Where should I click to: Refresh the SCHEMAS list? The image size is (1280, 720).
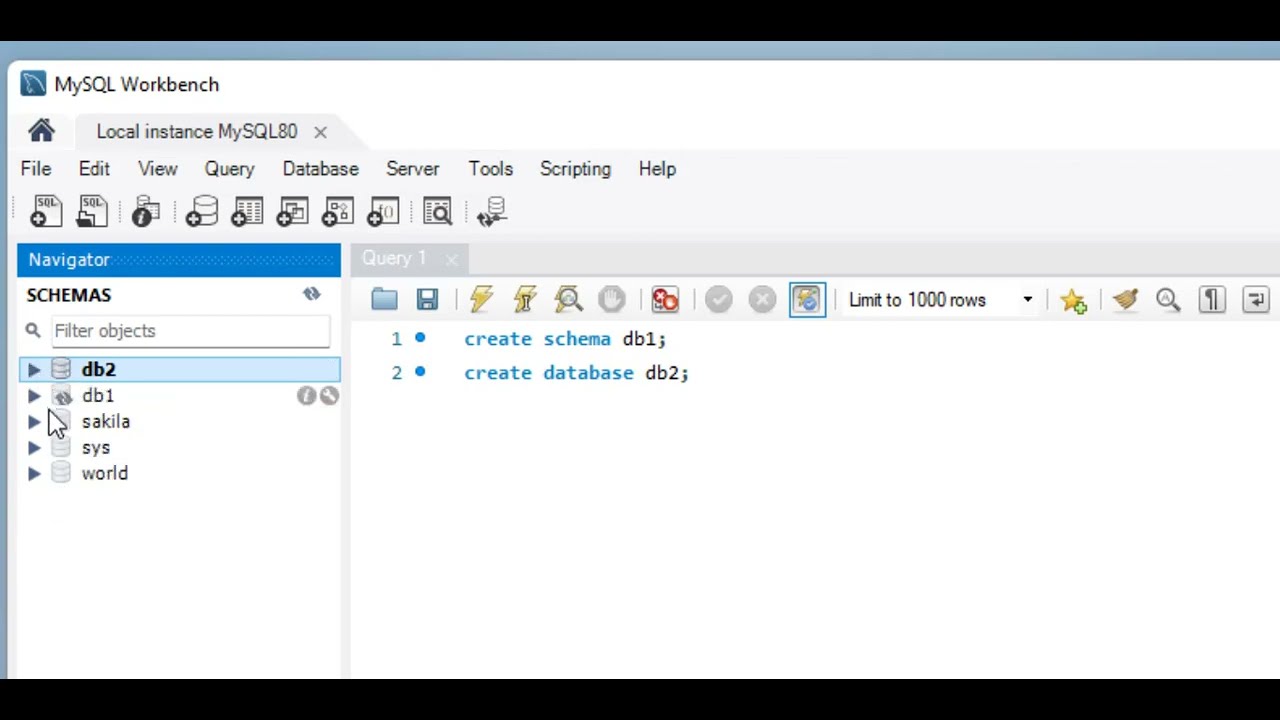pyautogui.click(x=312, y=294)
